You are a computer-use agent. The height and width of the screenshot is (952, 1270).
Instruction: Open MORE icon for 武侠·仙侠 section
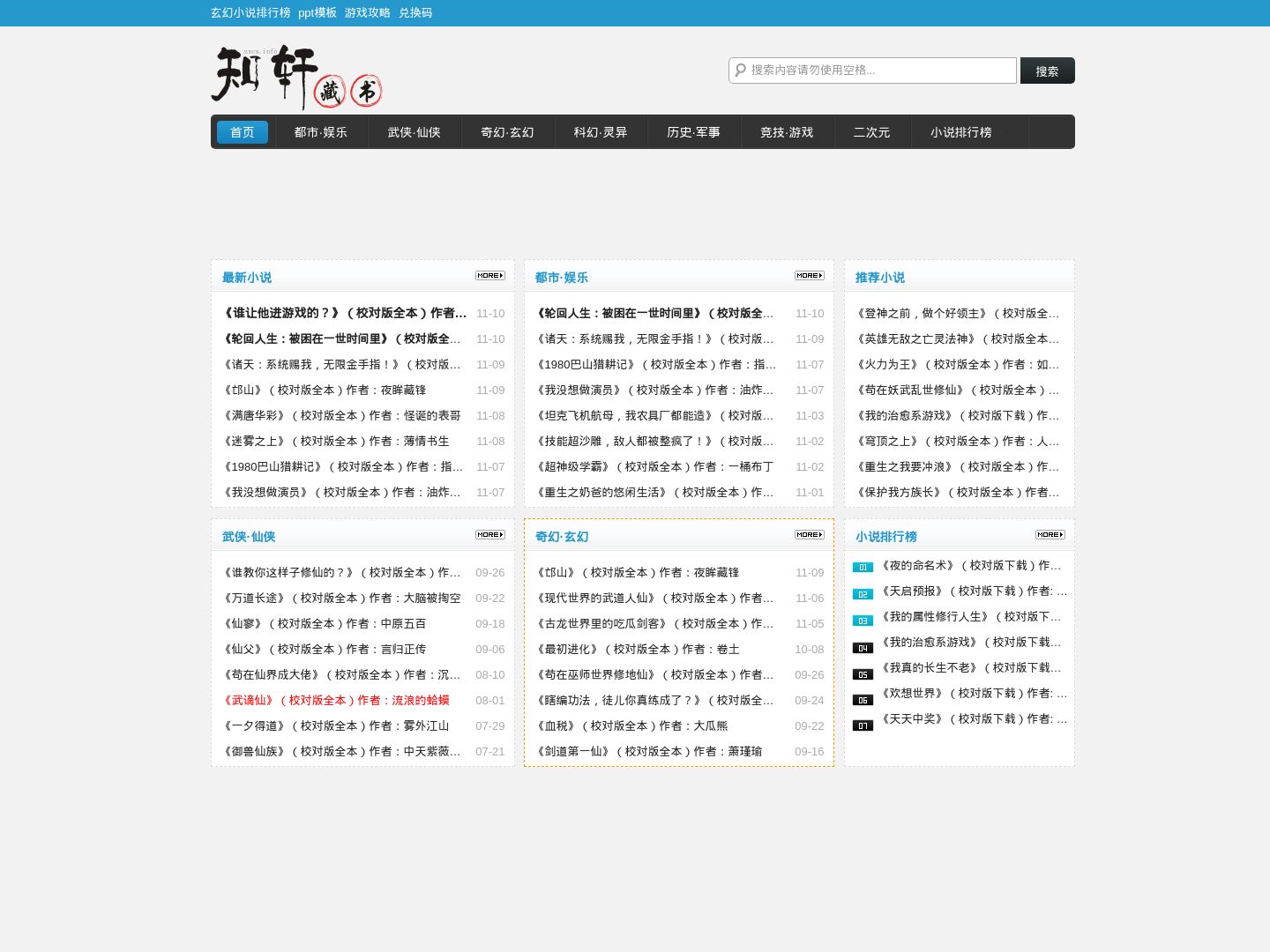coord(490,535)
